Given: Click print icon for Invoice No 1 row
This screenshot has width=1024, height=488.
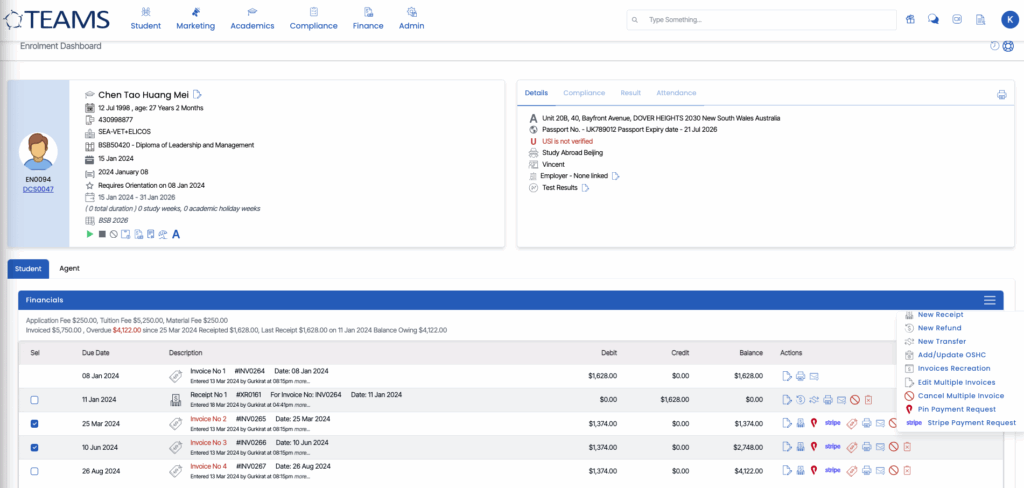Looking at the screenshot, I should (801, 376).
